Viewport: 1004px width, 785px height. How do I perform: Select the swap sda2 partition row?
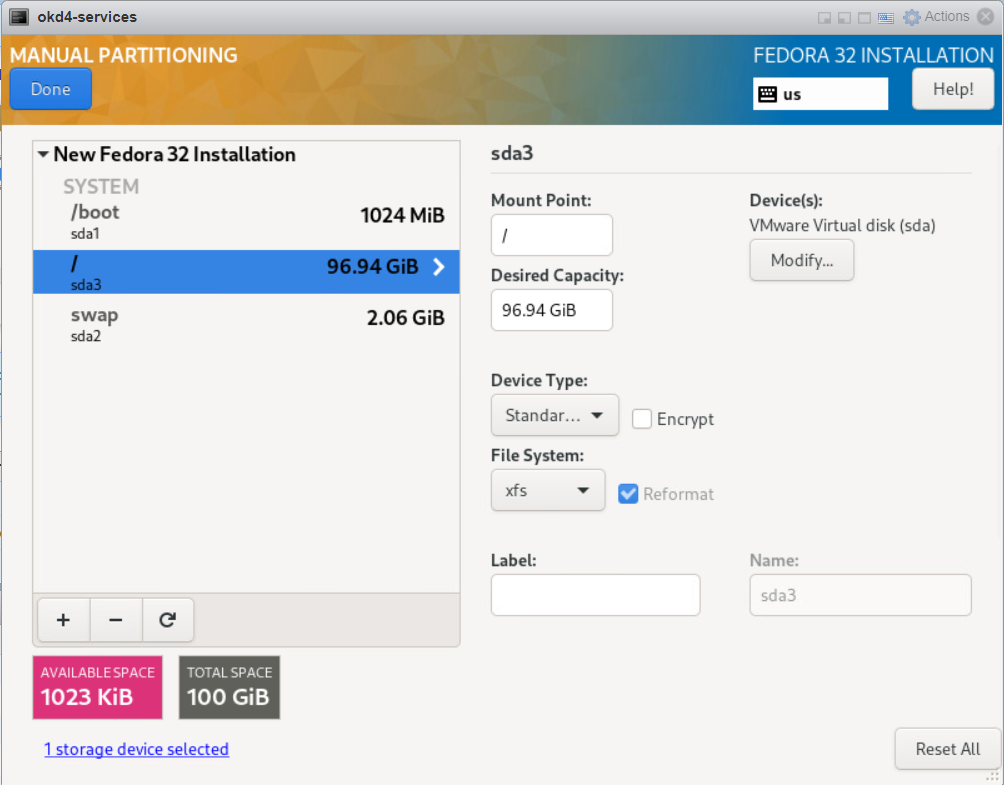247,324
